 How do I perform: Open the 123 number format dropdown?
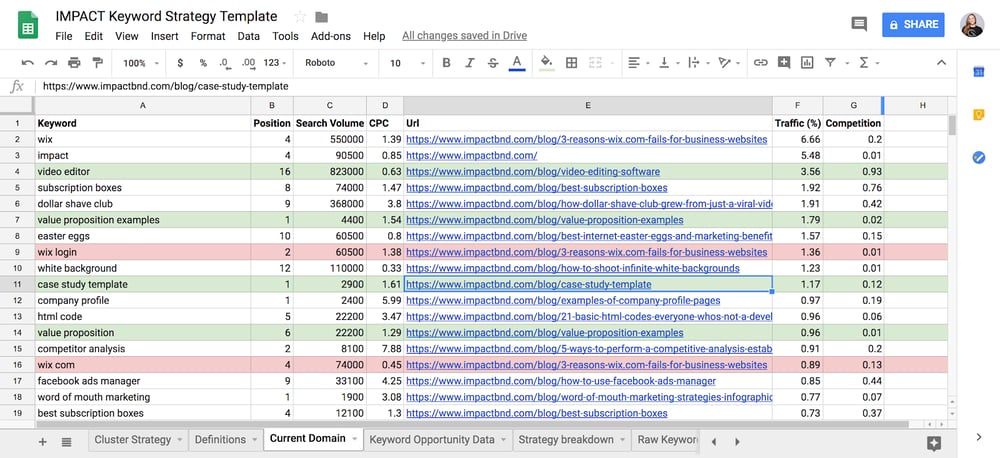click(x=274, y=63)
